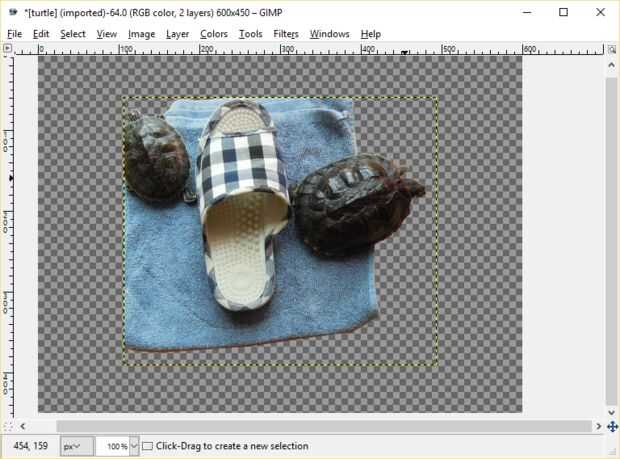Click the GIMP Wilber icon in title bar

(x=13, y=12)
